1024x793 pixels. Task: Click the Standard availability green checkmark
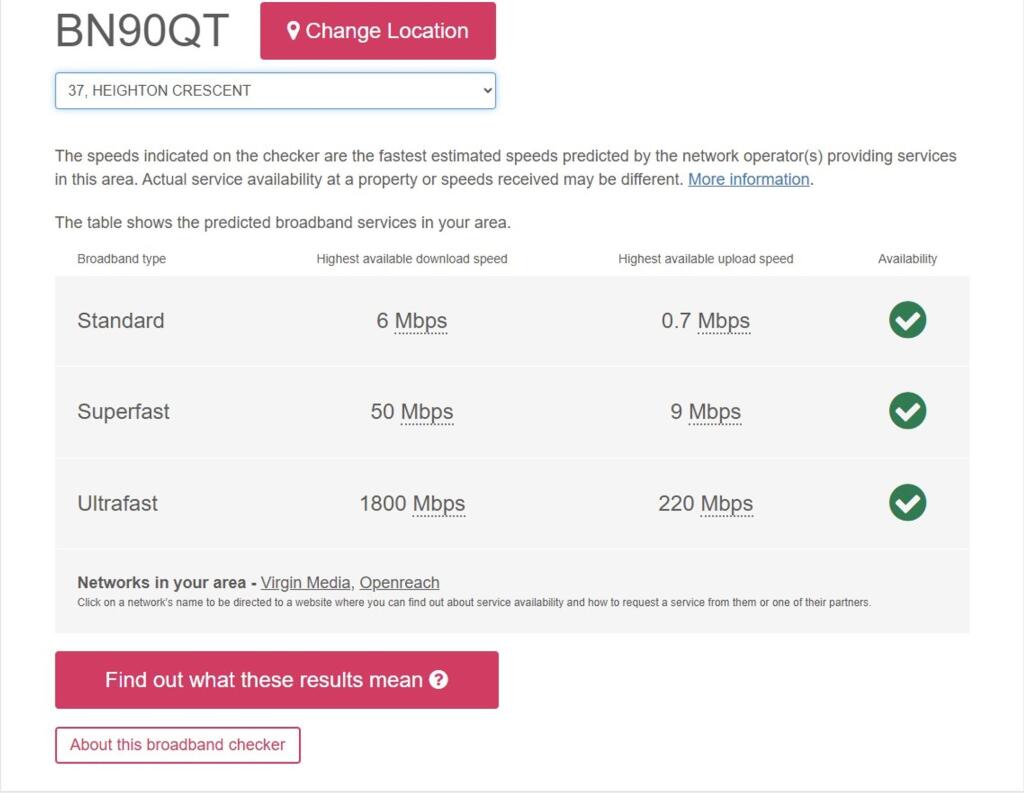click(907, 320)
